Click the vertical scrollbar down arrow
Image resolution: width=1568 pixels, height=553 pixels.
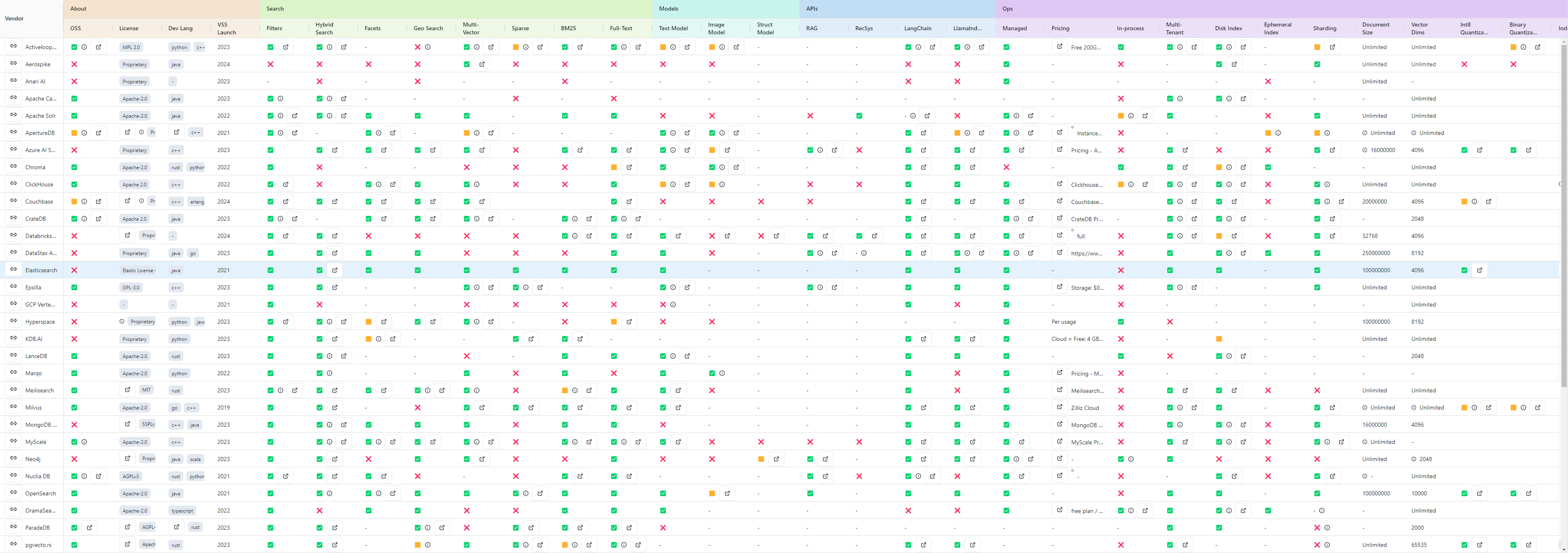[1564, 549]
